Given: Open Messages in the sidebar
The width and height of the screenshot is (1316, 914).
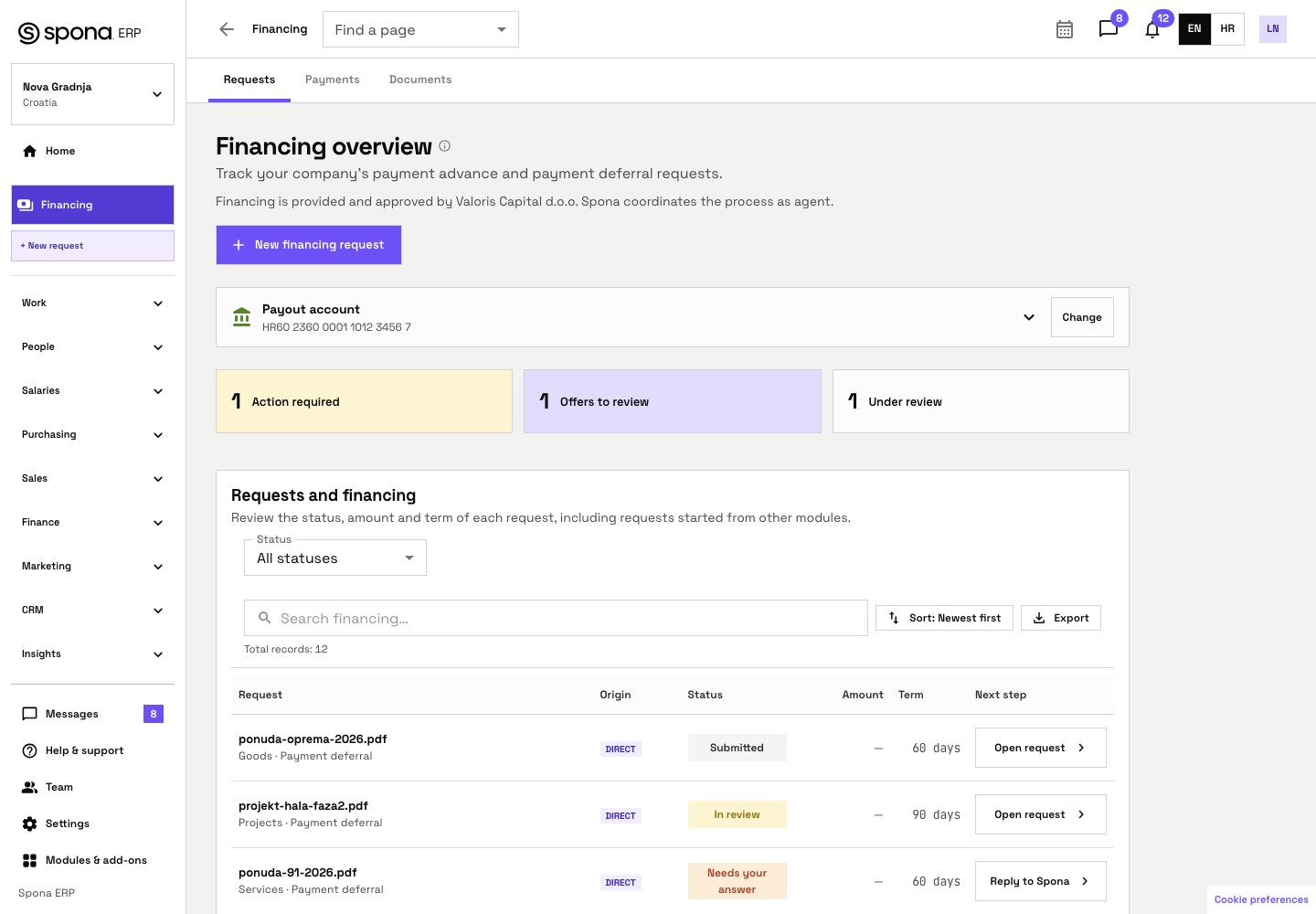Looking at the screenshot, I should point(92,714).
